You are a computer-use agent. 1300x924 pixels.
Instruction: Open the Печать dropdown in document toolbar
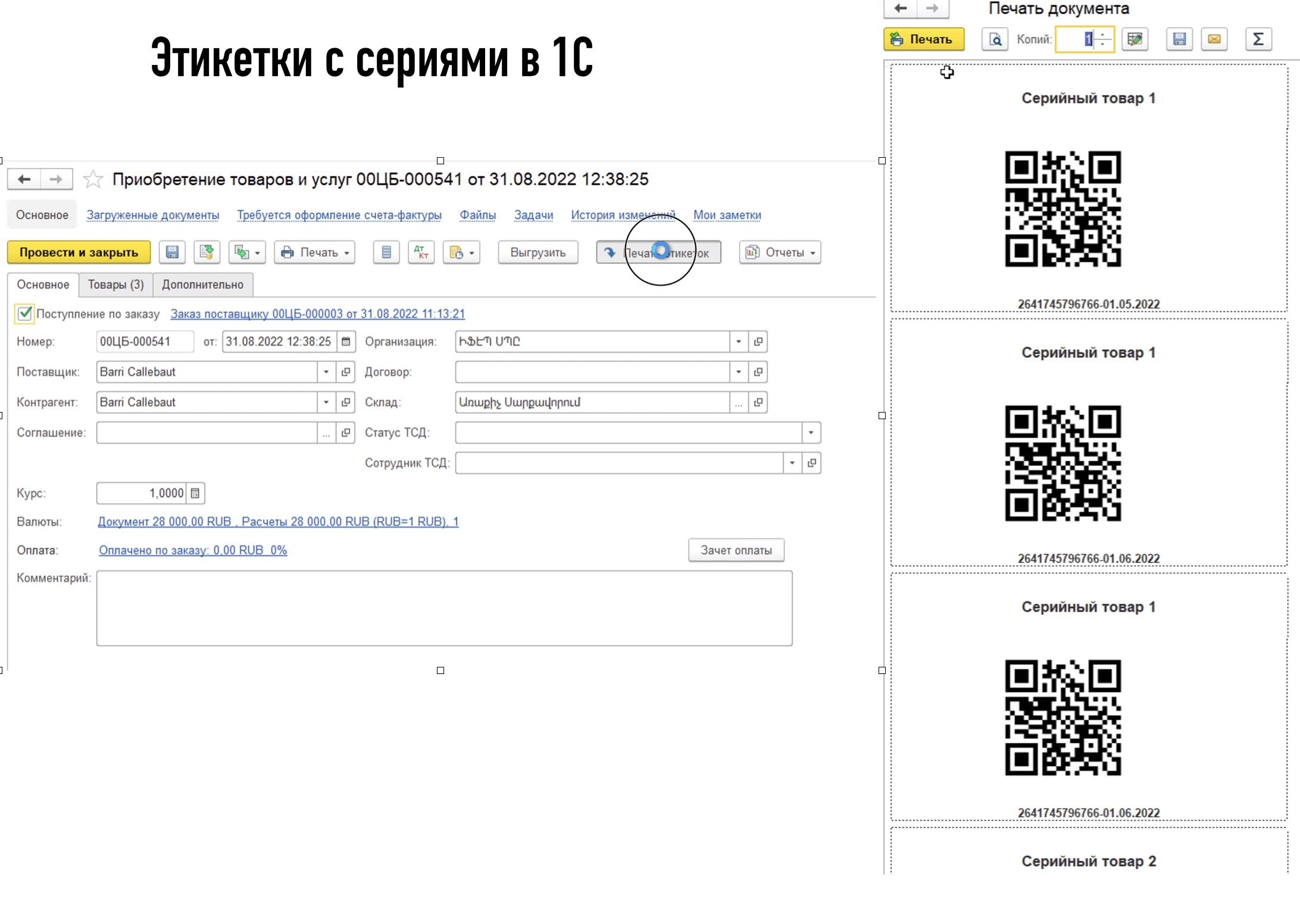coord(314,252)
